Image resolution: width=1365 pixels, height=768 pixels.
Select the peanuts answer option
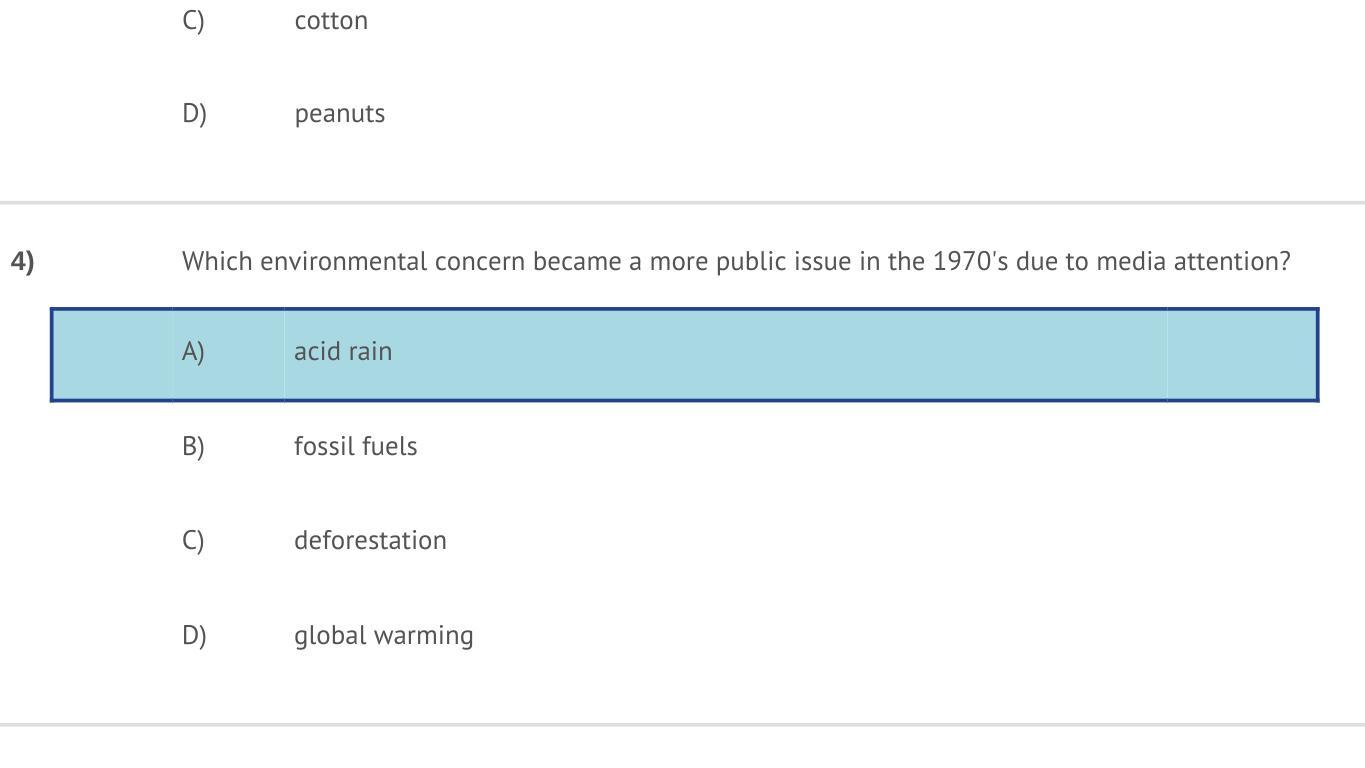coord(339,114)
